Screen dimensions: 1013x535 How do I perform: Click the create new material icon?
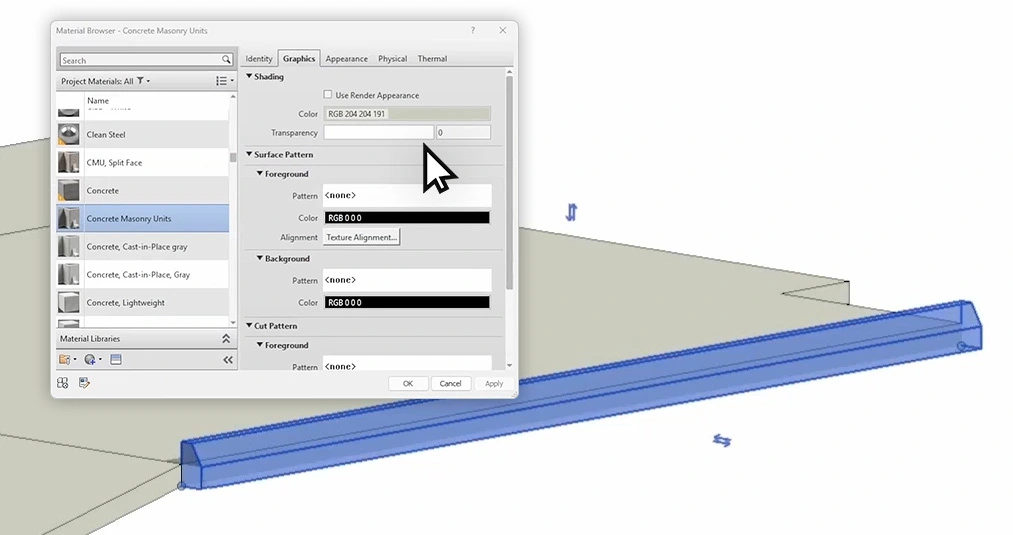91,359
